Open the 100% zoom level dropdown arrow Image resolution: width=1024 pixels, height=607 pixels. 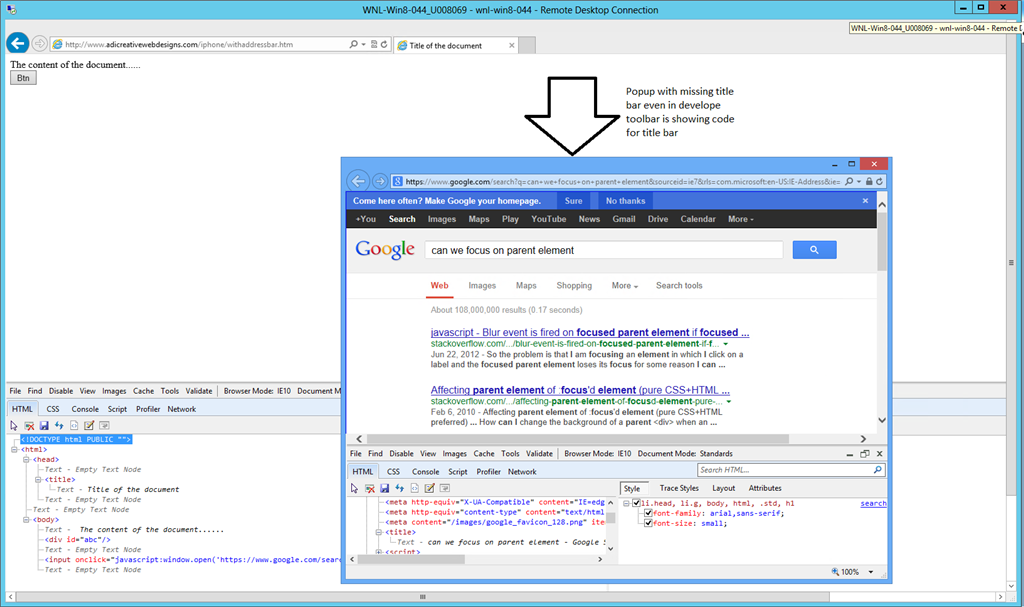(871, 572)
